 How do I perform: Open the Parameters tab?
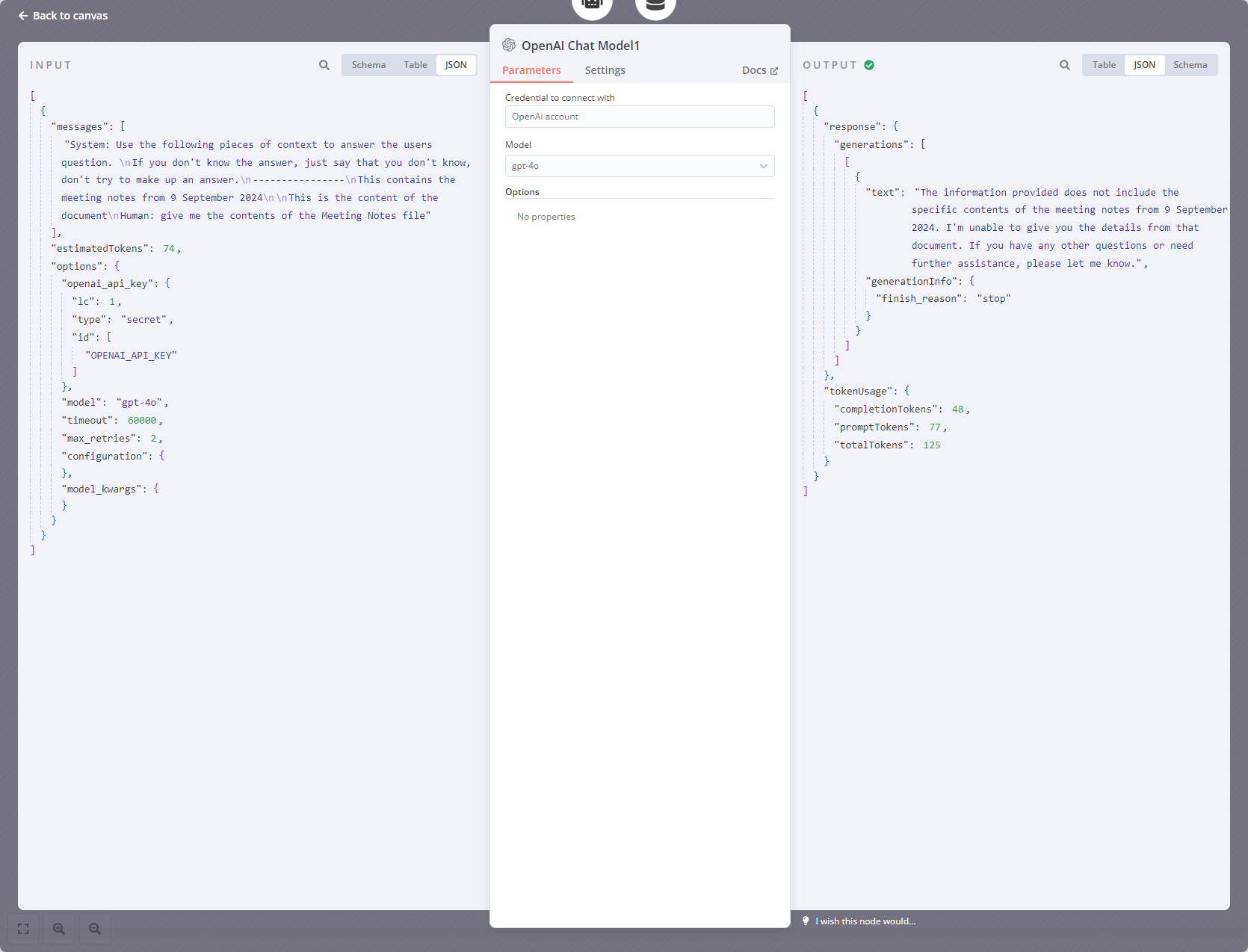click(x=531, y=70)
